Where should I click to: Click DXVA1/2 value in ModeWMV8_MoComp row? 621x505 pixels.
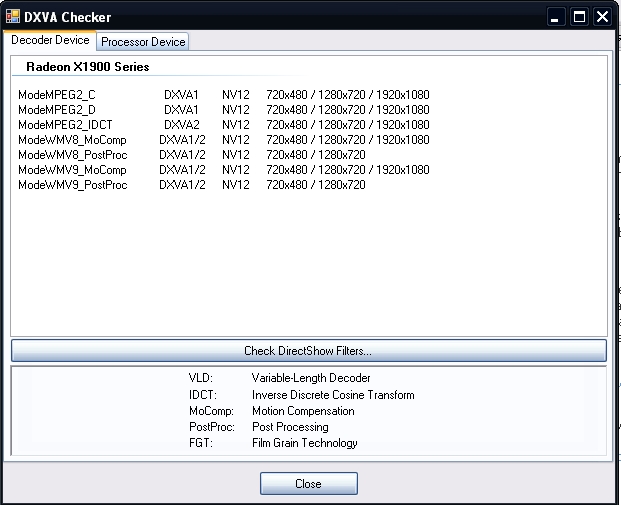(182, 140)
